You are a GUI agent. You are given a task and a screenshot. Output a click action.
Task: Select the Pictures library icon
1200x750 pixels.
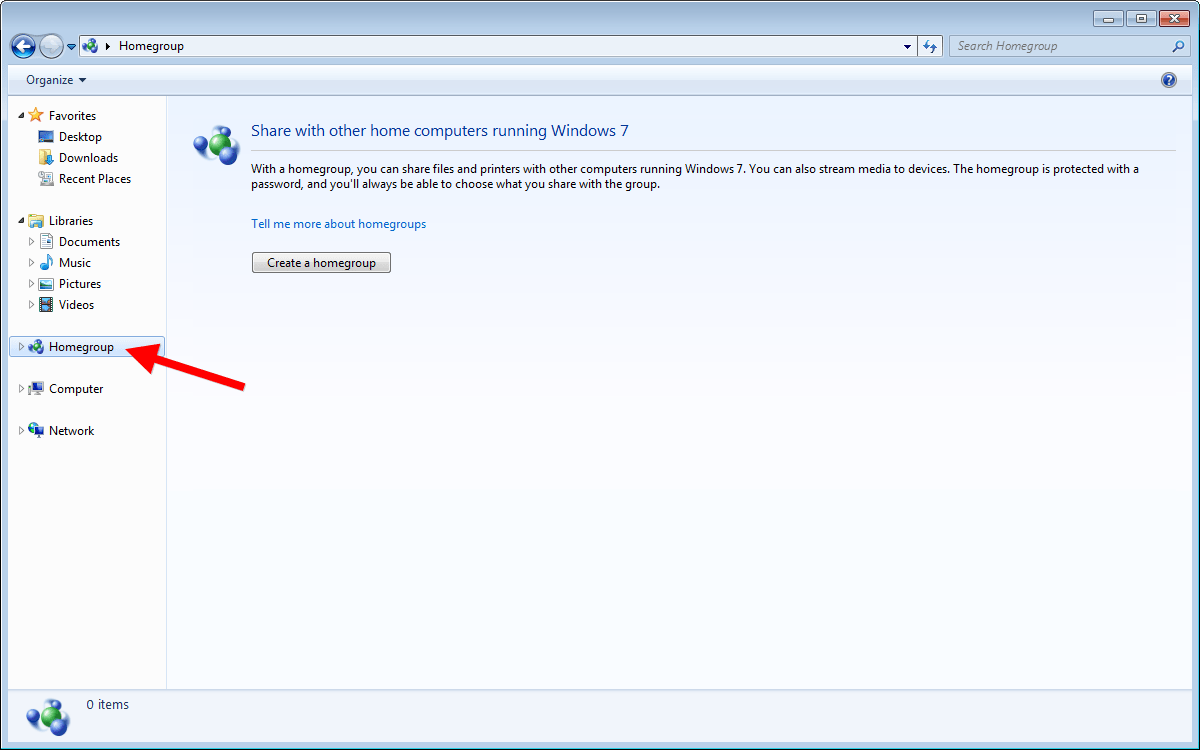point(47,283)
